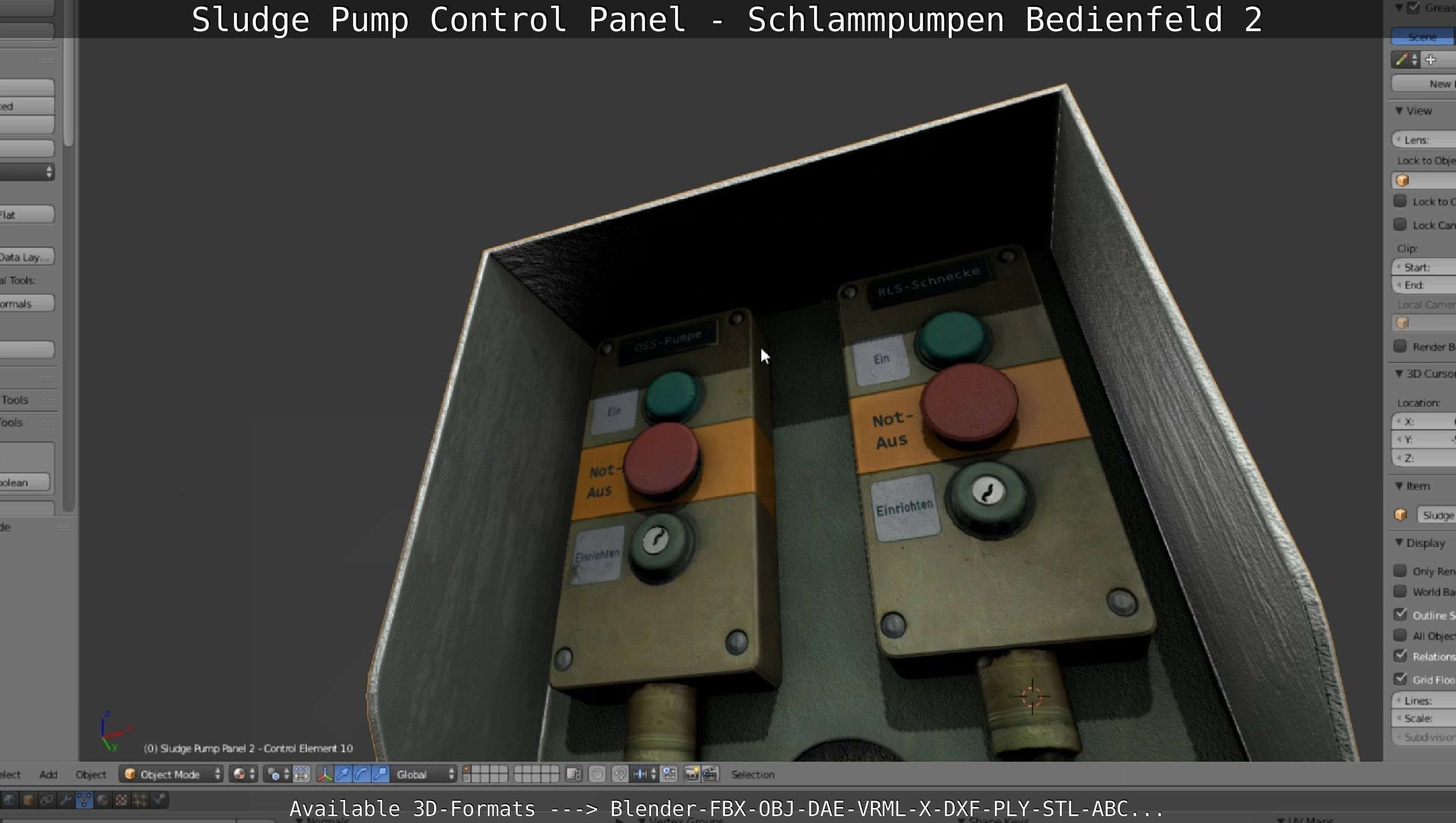Open the tool shelf dropdown with arrows
The height and width of the screenshot is (823, 1456).
point(27,172)
